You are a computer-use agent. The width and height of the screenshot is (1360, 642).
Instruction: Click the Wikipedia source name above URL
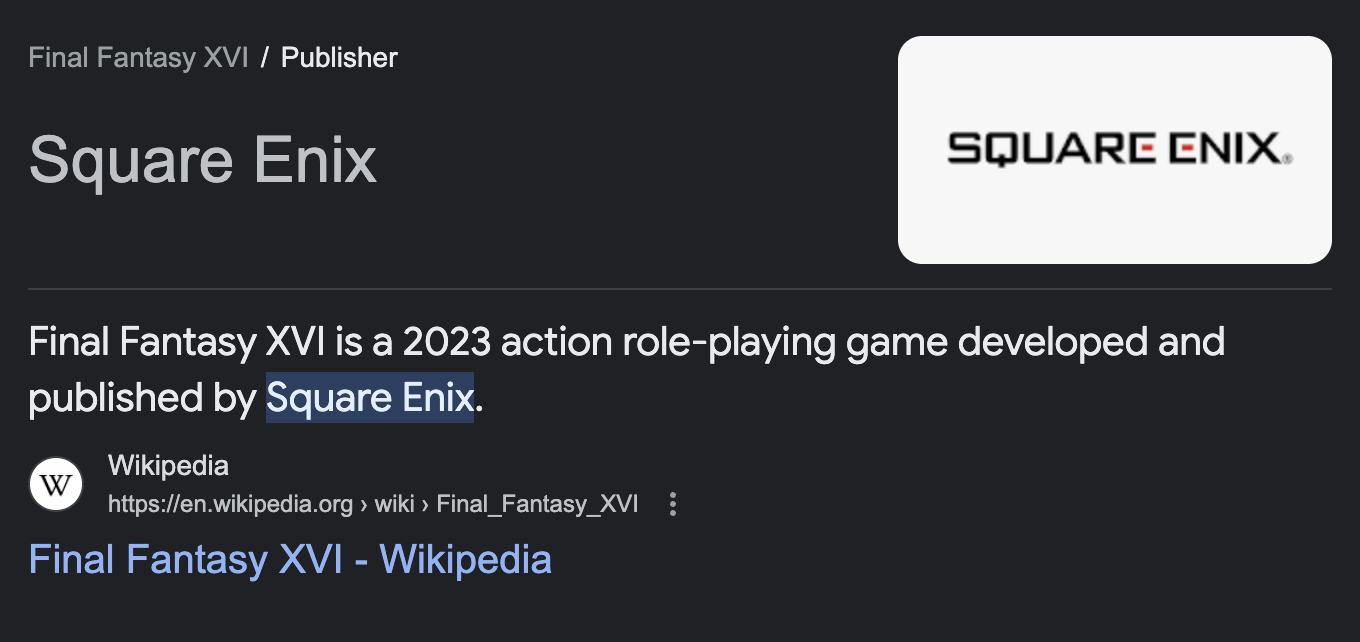click(x=168, y=466)
